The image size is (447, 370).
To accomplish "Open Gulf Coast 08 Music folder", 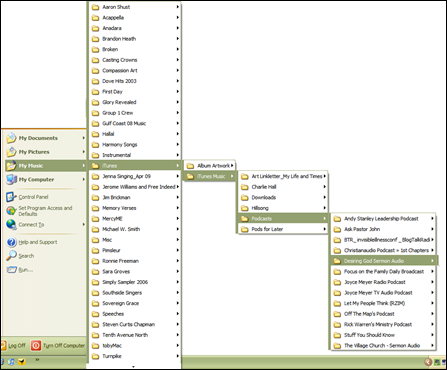I will 135,123.
